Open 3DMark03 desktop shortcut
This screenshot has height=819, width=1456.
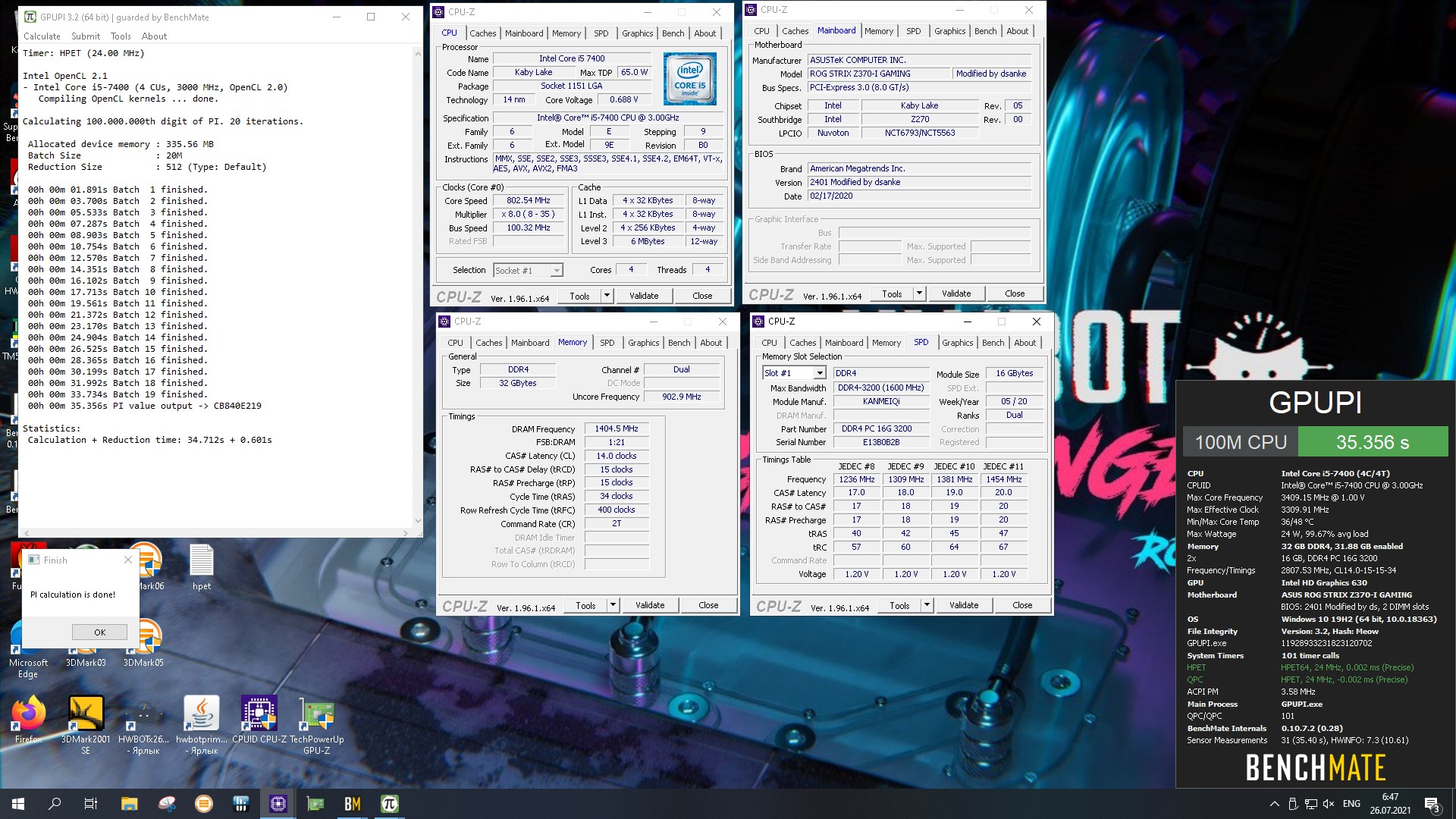(x=86, y=661)
